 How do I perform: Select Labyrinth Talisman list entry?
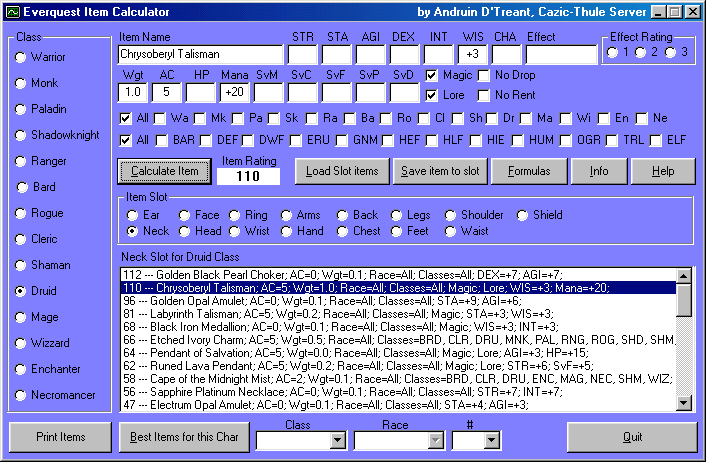(x=398, y=314)
